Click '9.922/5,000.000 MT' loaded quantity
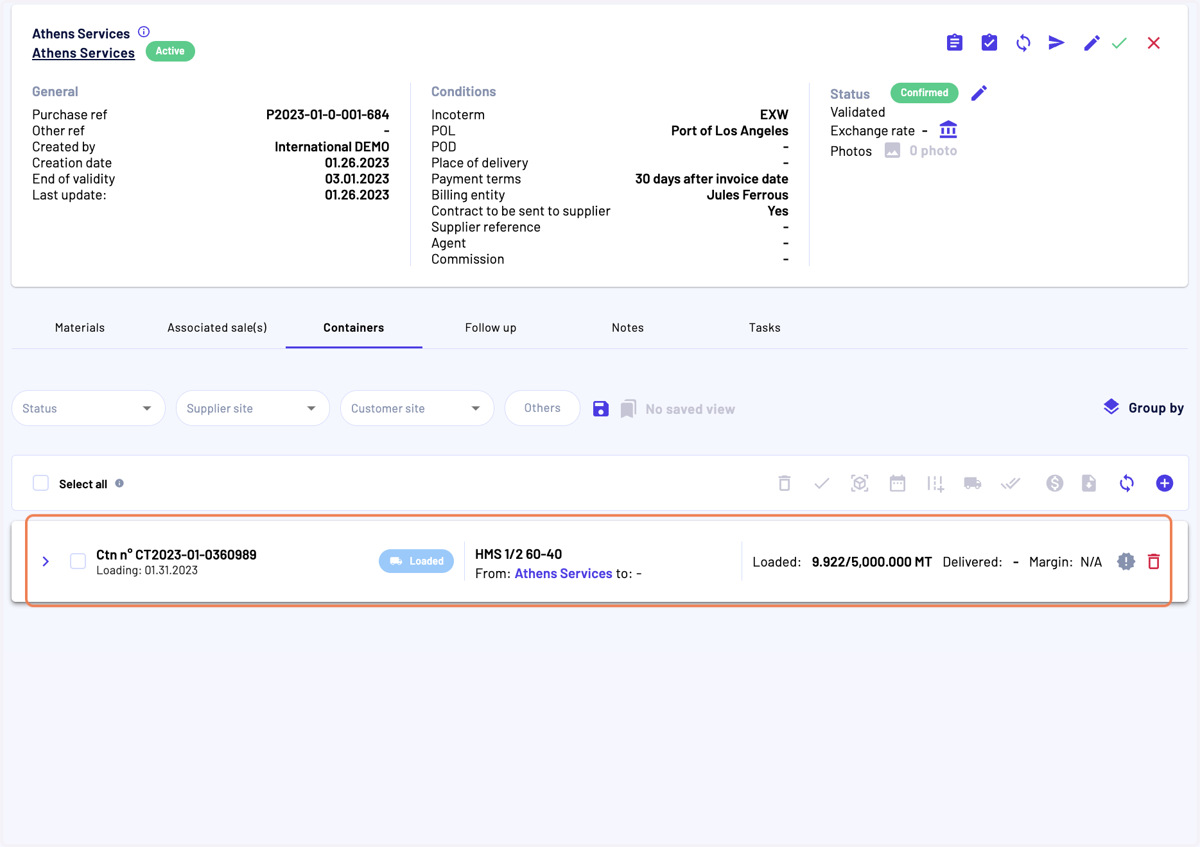The height and width of the screenshot is (847, 1200). point(872,561)
